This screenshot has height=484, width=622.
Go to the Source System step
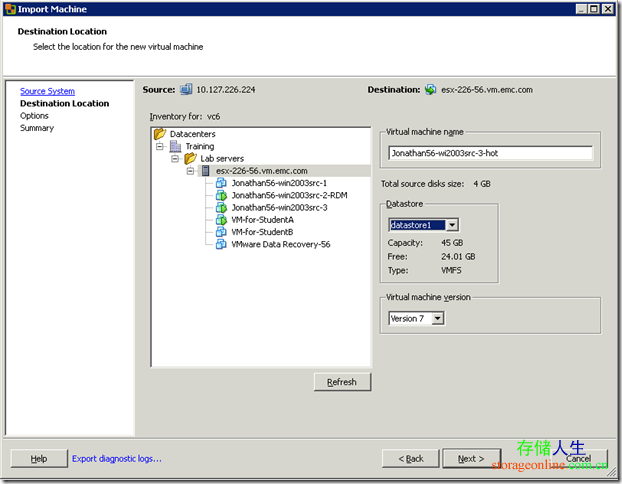[x=47, y=91]
